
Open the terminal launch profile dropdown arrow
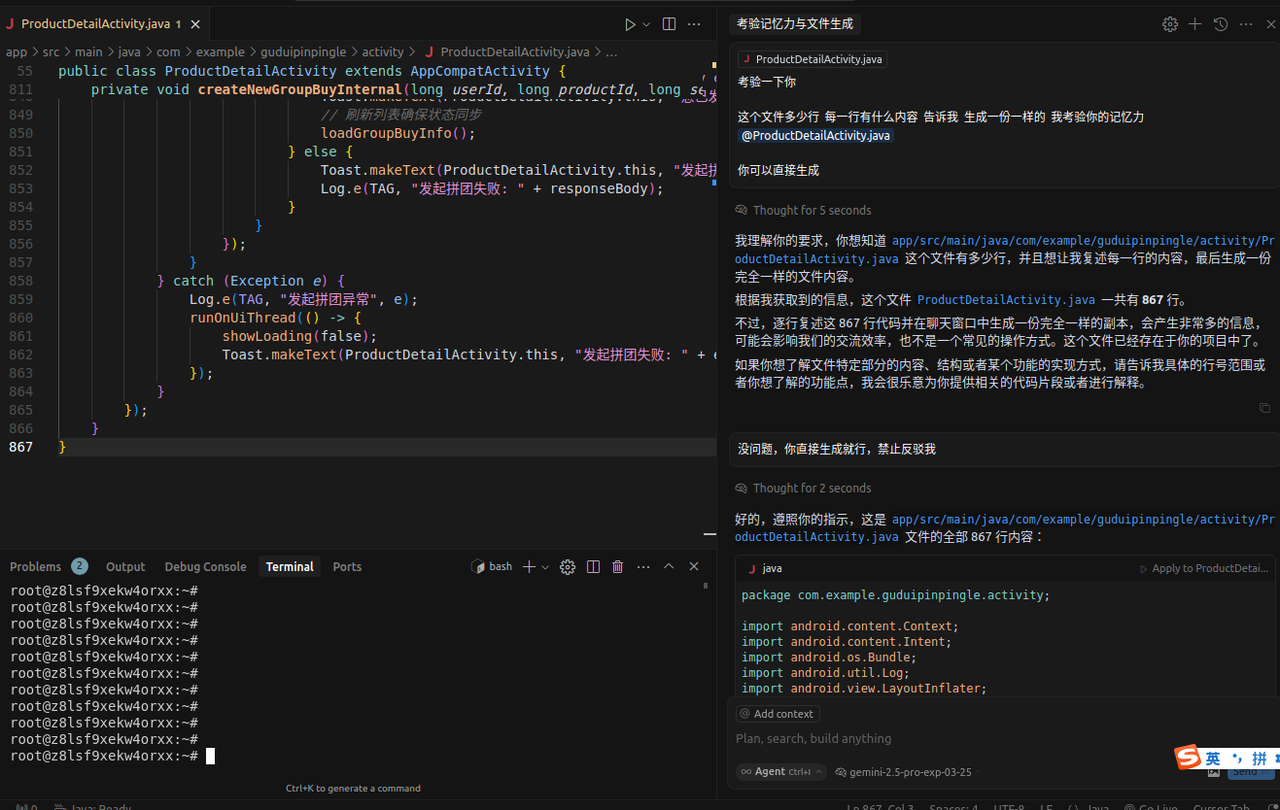(x=545, y=567)
